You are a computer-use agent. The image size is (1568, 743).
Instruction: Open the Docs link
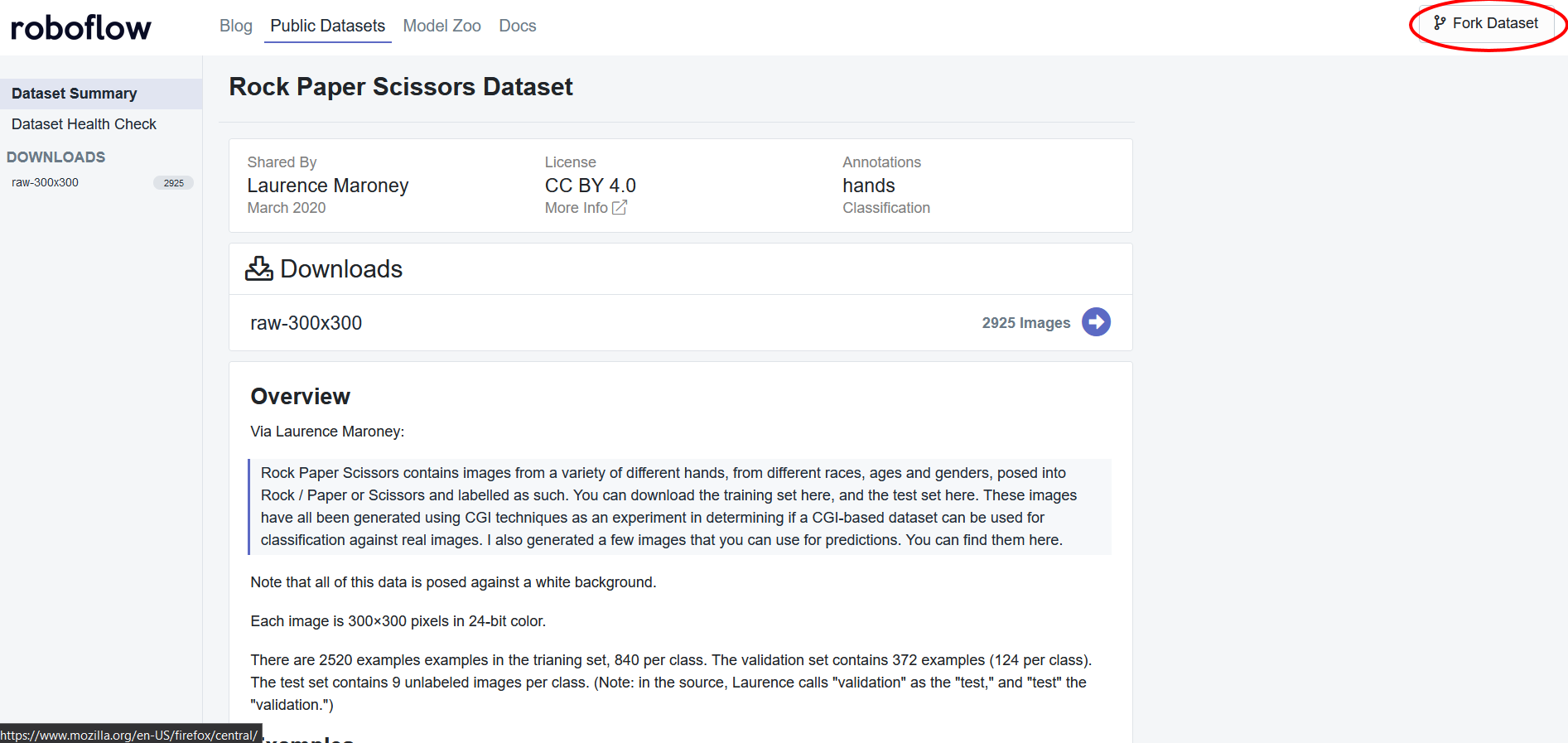pos(517,26)
